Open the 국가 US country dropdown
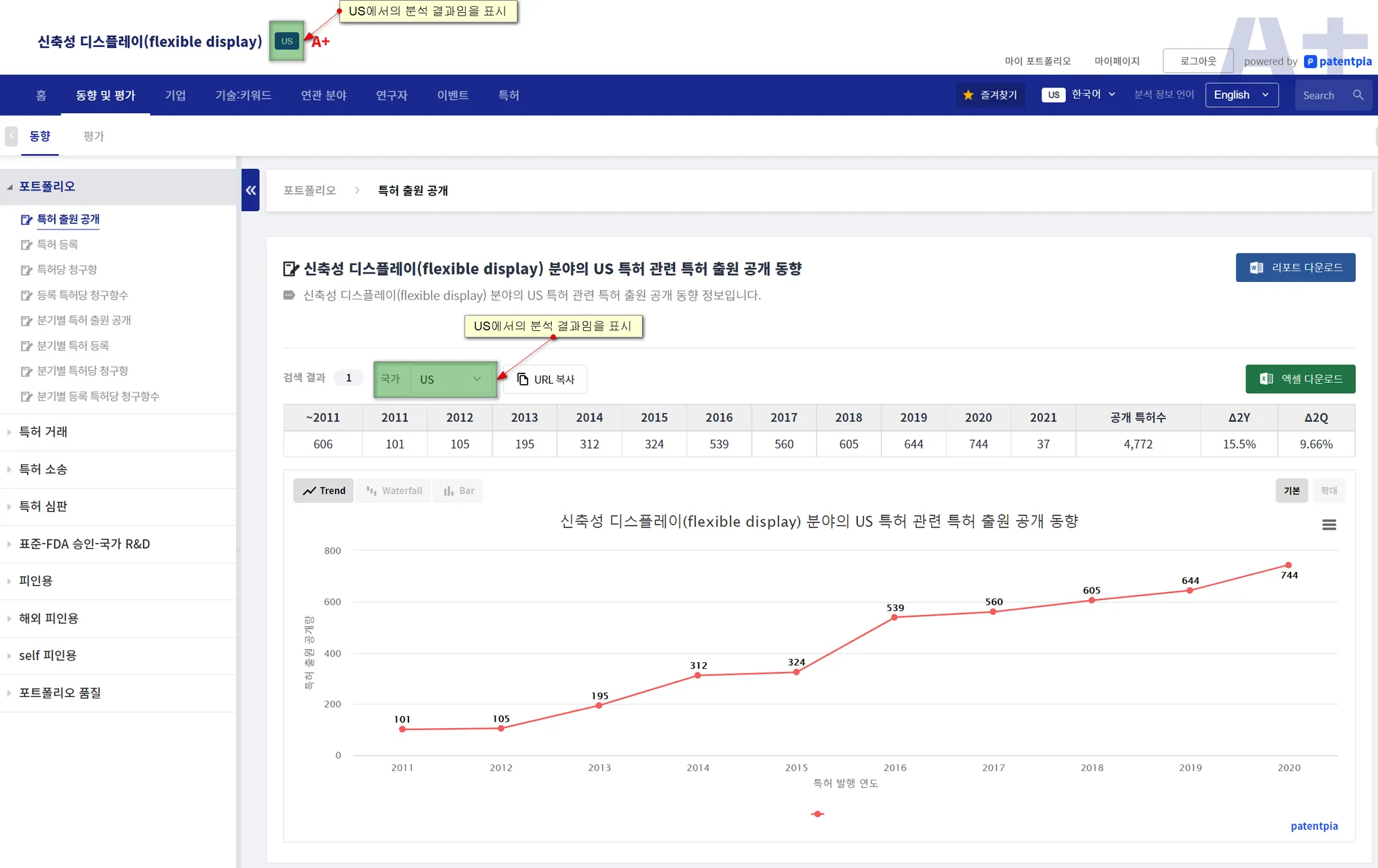Screen dimensions: 1378x868 point(451,379)
